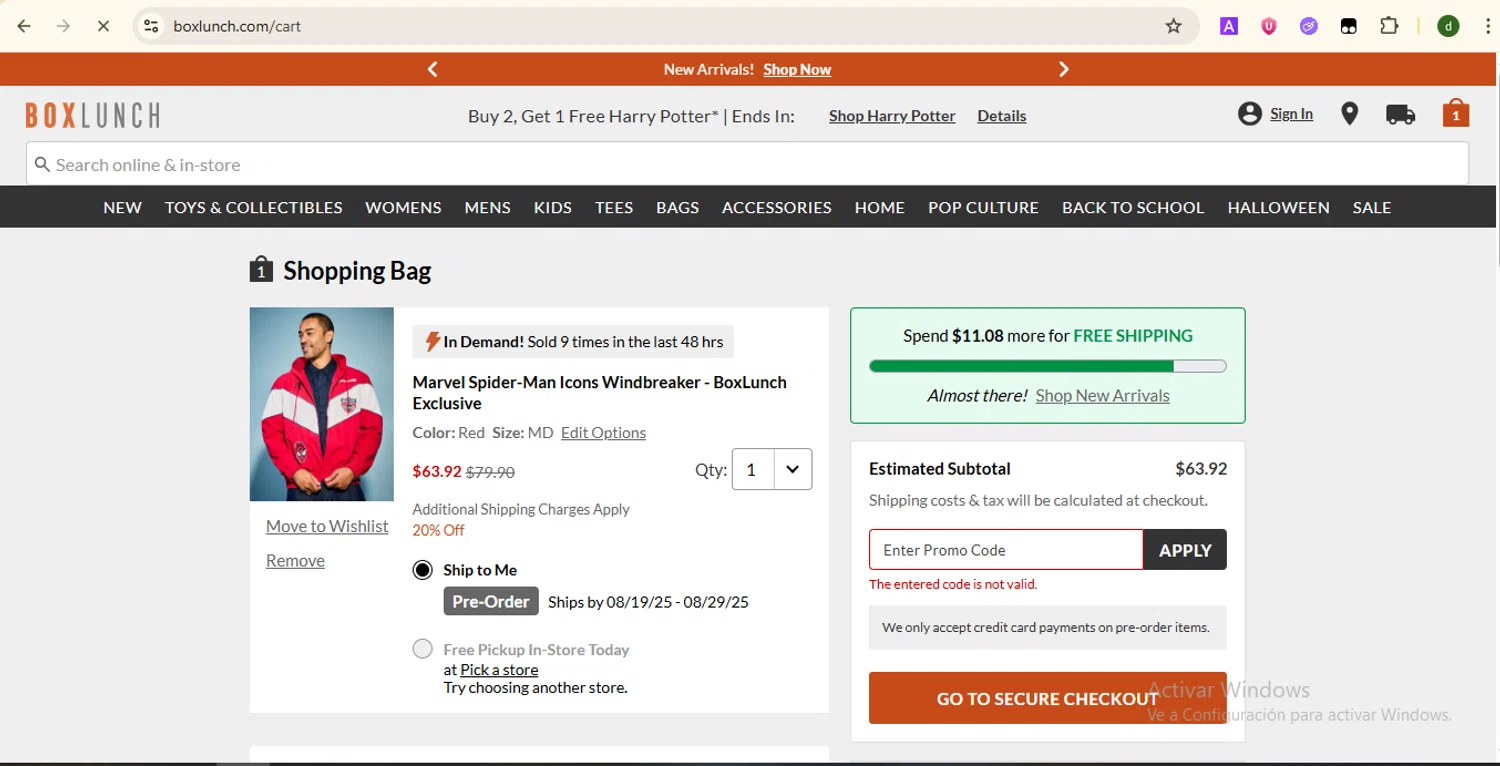Open the Home menu
The image size is (1500, 766).
pos(880,208)
